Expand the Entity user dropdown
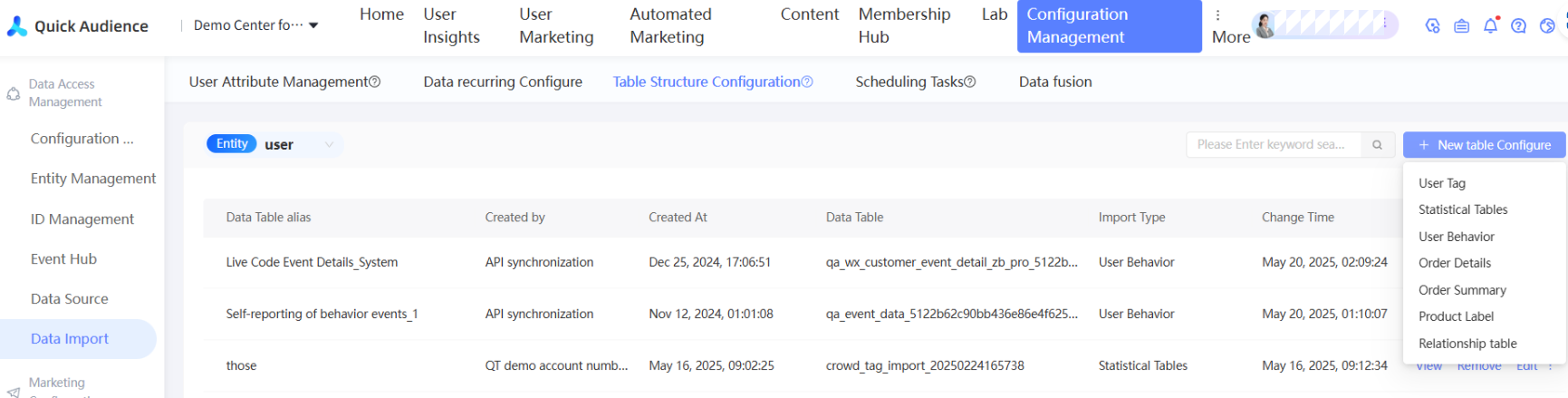The image size is (1568, 398). 329,145
